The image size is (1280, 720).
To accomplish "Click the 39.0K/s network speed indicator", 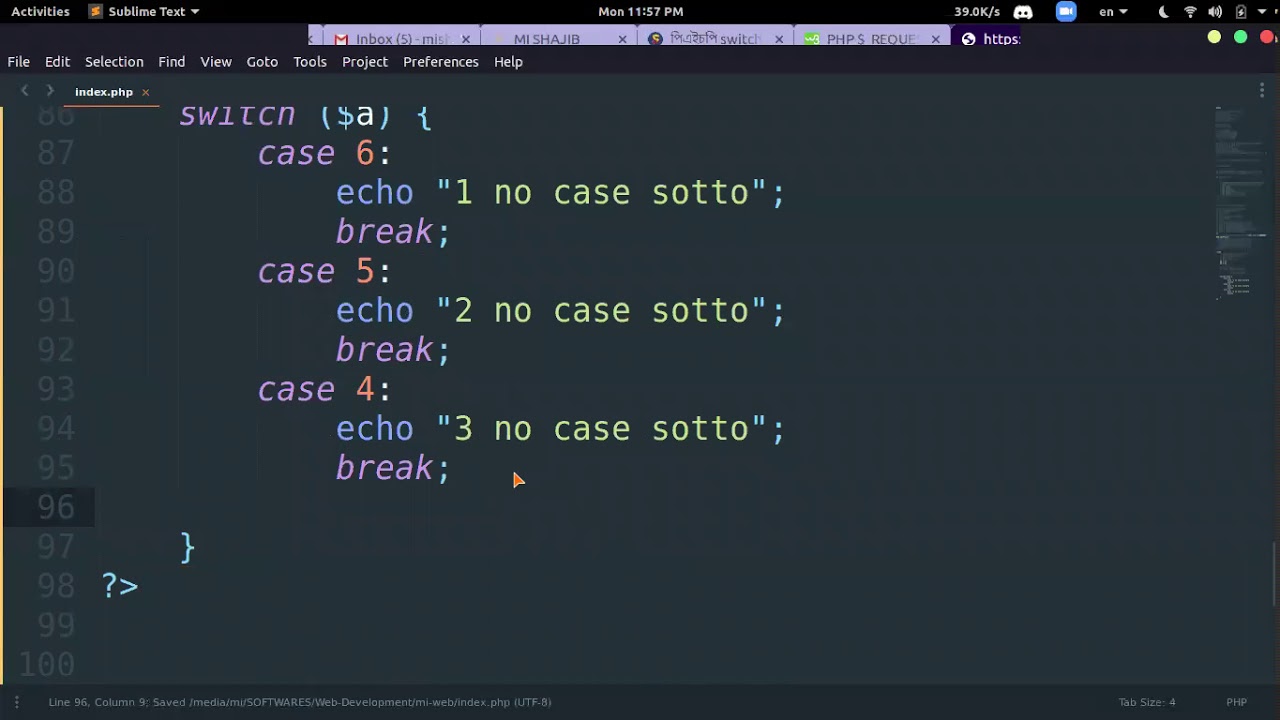I will [977, 11].
